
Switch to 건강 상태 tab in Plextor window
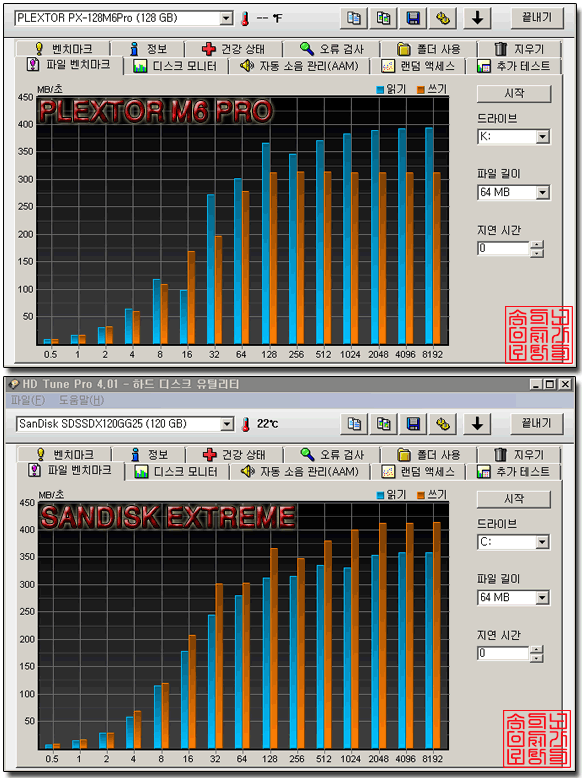[x=234, y=49]
